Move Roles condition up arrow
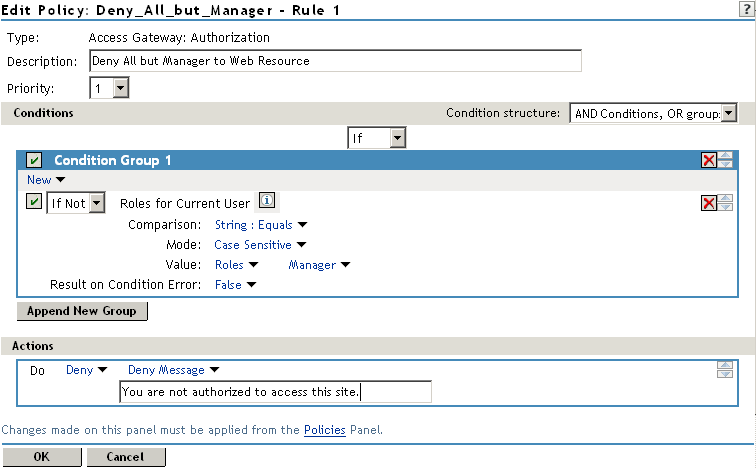 point(725,199)
